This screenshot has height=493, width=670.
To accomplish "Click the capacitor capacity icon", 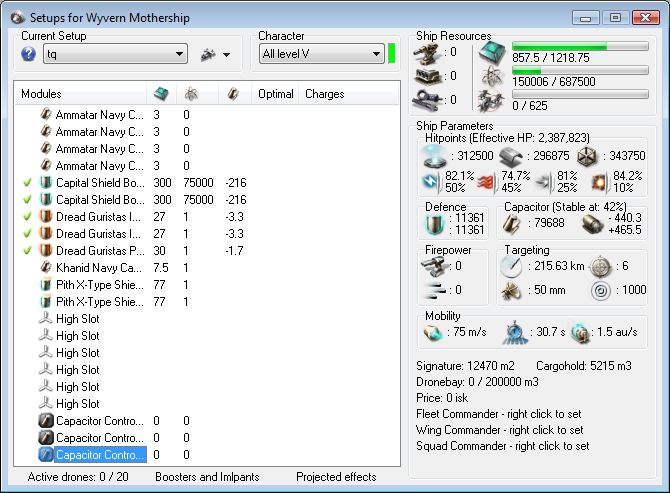I will pyautogui.click(x=511, y=223).
